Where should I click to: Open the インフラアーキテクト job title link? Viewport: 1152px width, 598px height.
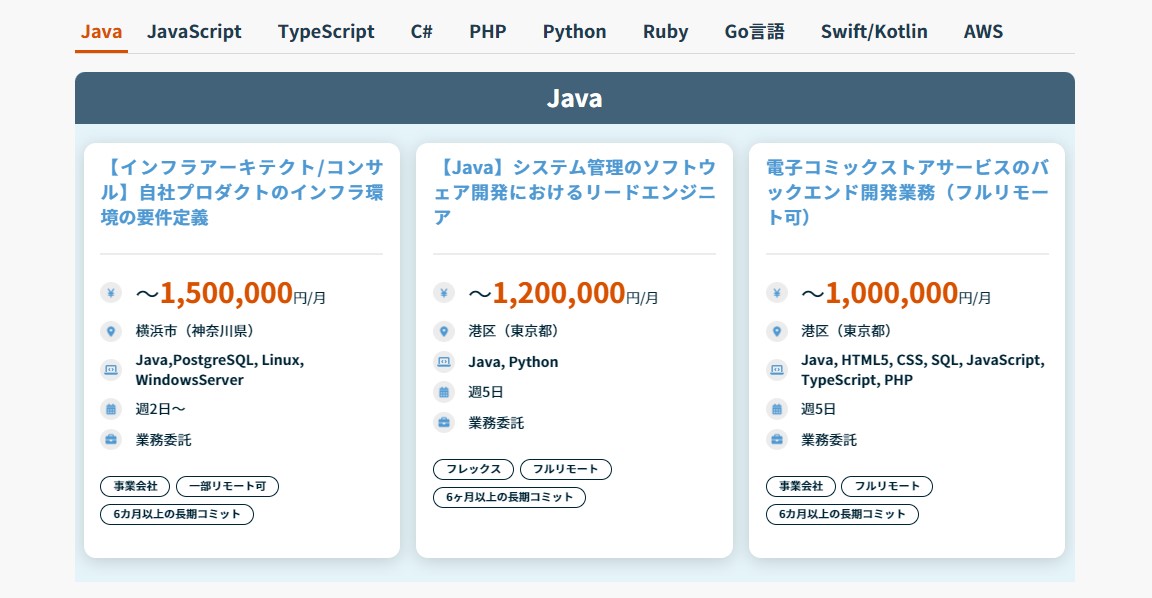(x=241, y=191)
